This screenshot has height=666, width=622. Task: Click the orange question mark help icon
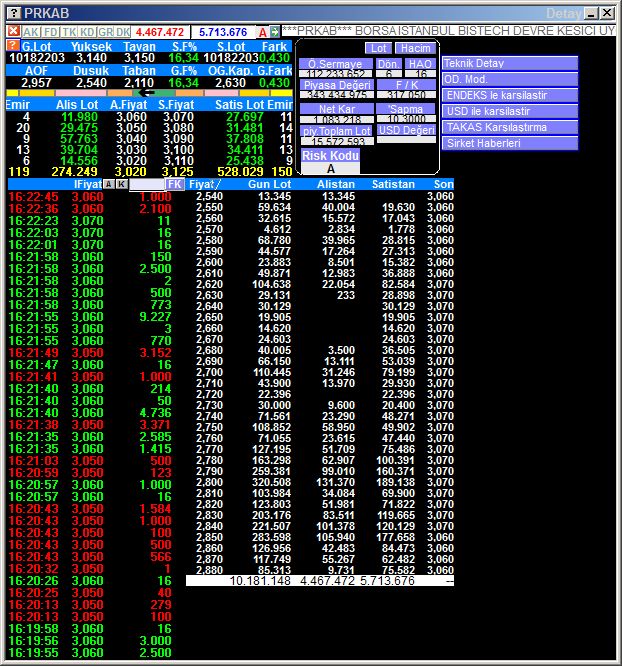coord(12,46)
